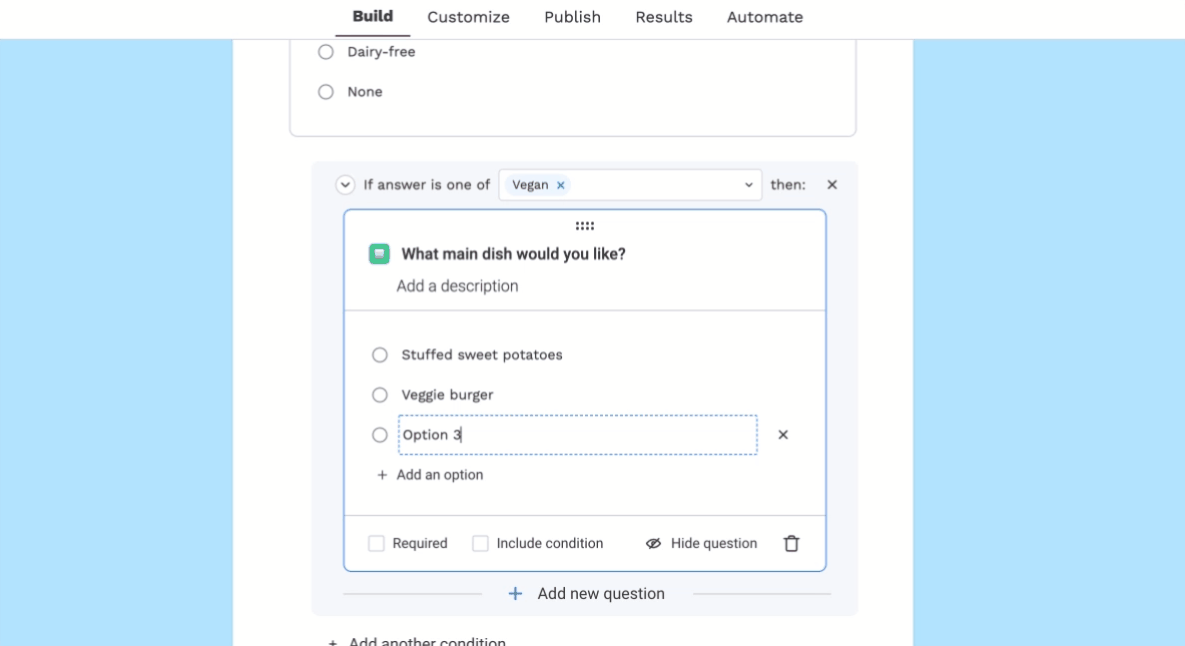
Task: Click the green question type icon
Action: tap(379, 254)
